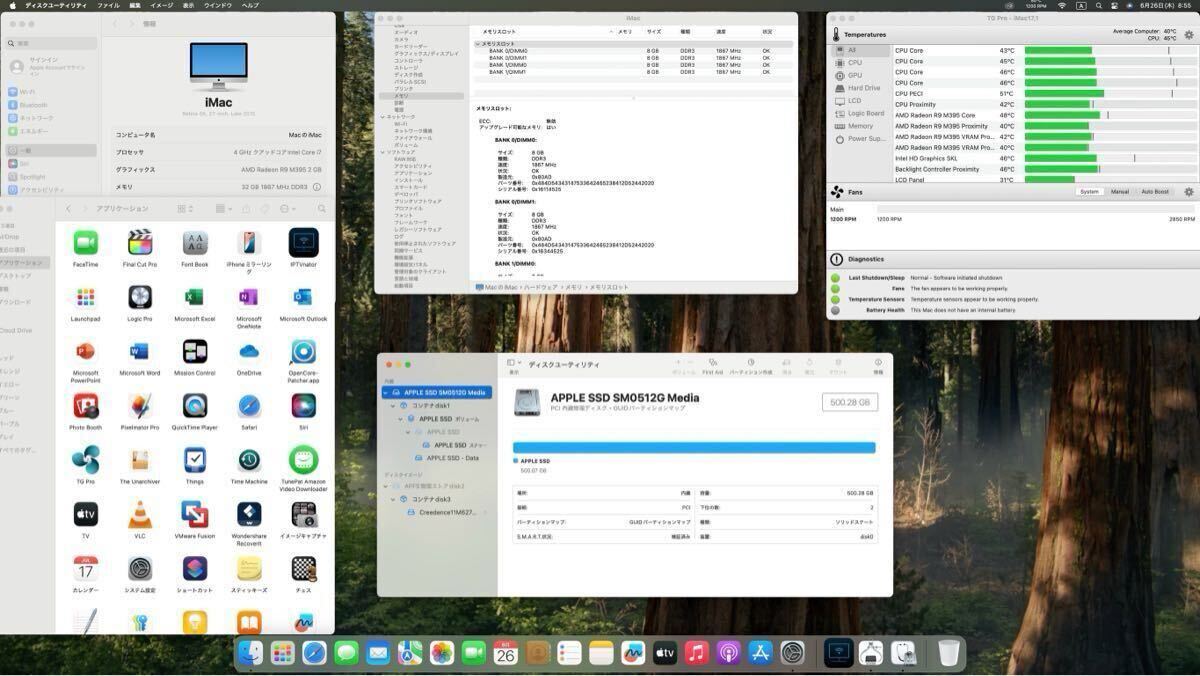Select the IPTVnator app icon

[303, 243]
